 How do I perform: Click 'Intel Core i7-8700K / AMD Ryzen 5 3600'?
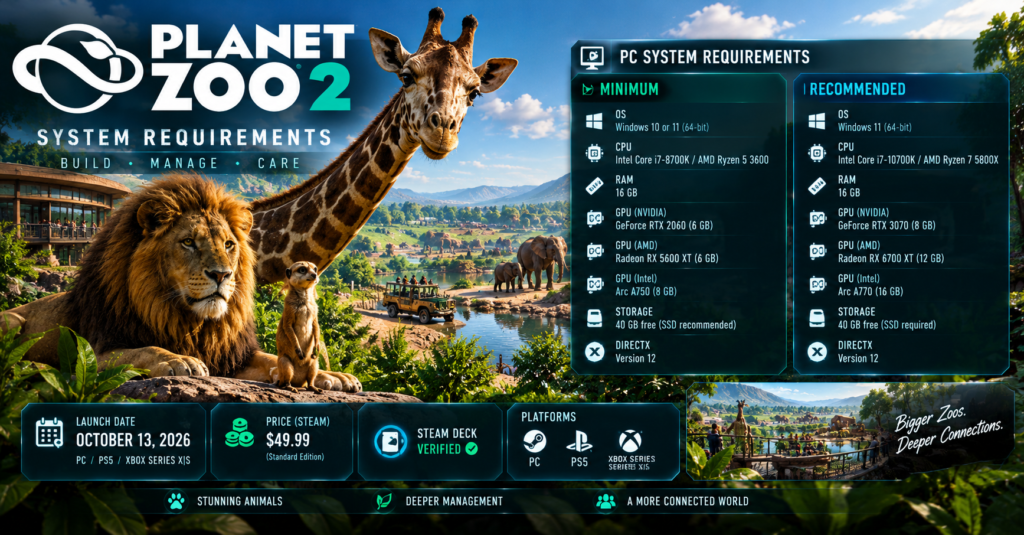pyautogui.click(x=692, y=160)
